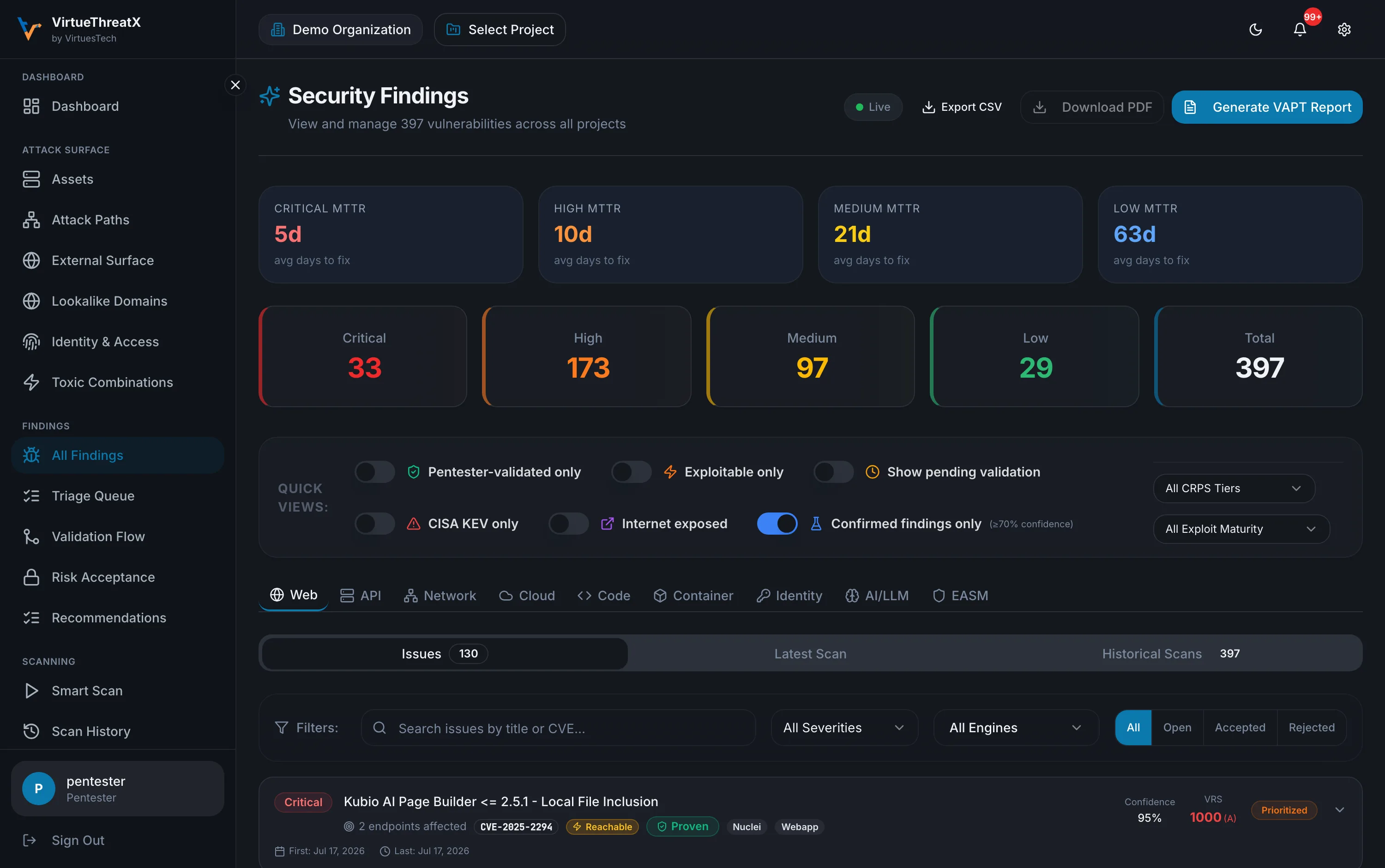This screenshot has width=1385, height=868.
Task: Click the Security Findings sparkle icon
Action: [270, 96]
